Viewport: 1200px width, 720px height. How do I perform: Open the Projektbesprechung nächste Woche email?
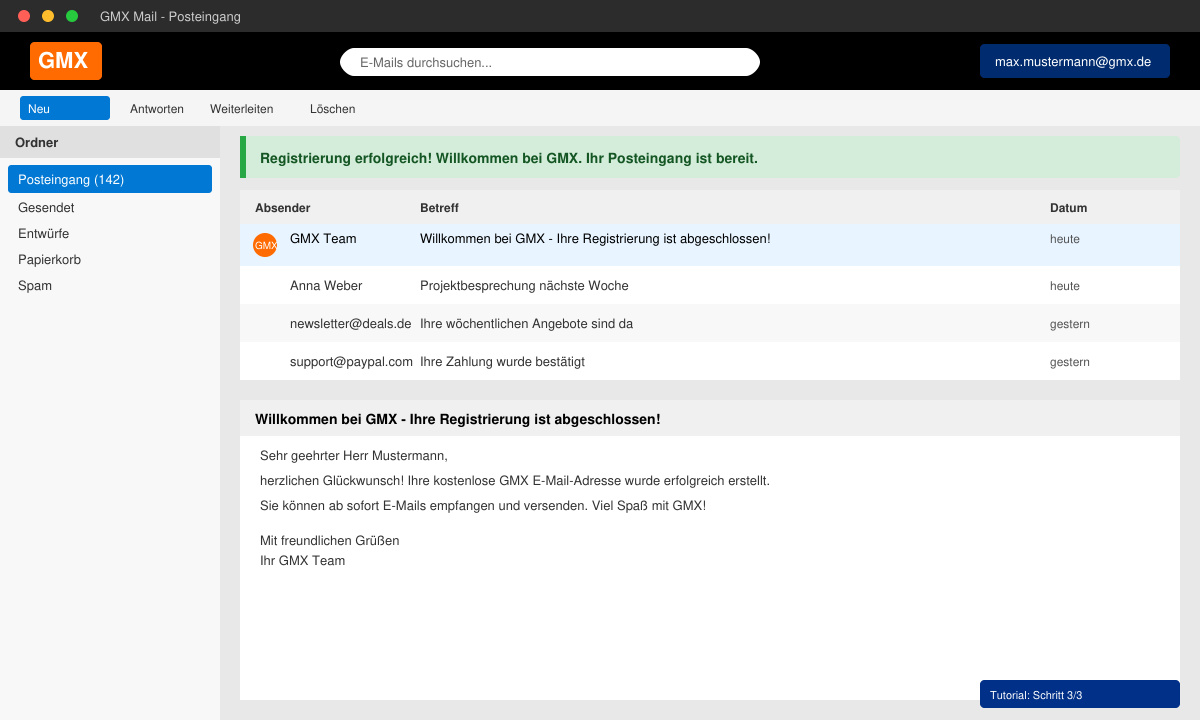coord(524,286)
